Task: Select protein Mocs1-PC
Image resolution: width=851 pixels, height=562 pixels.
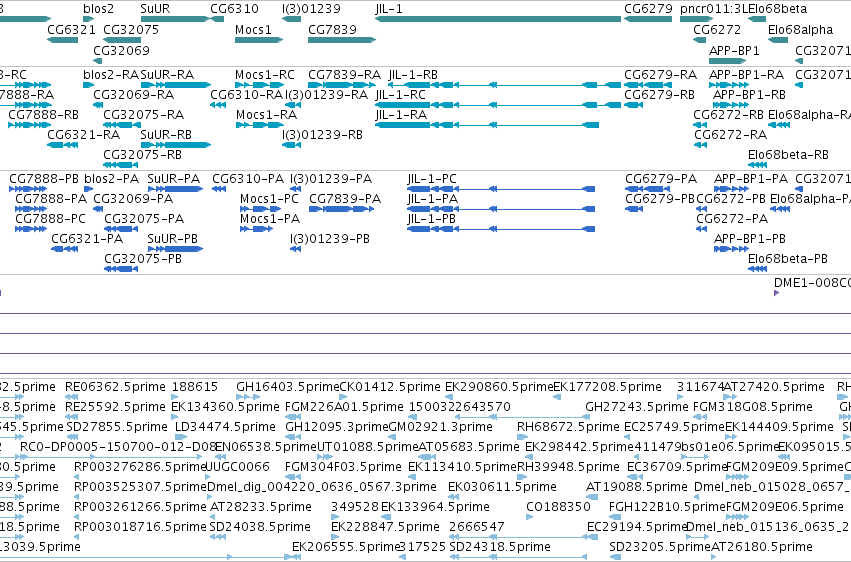Action: click(269, 199)
